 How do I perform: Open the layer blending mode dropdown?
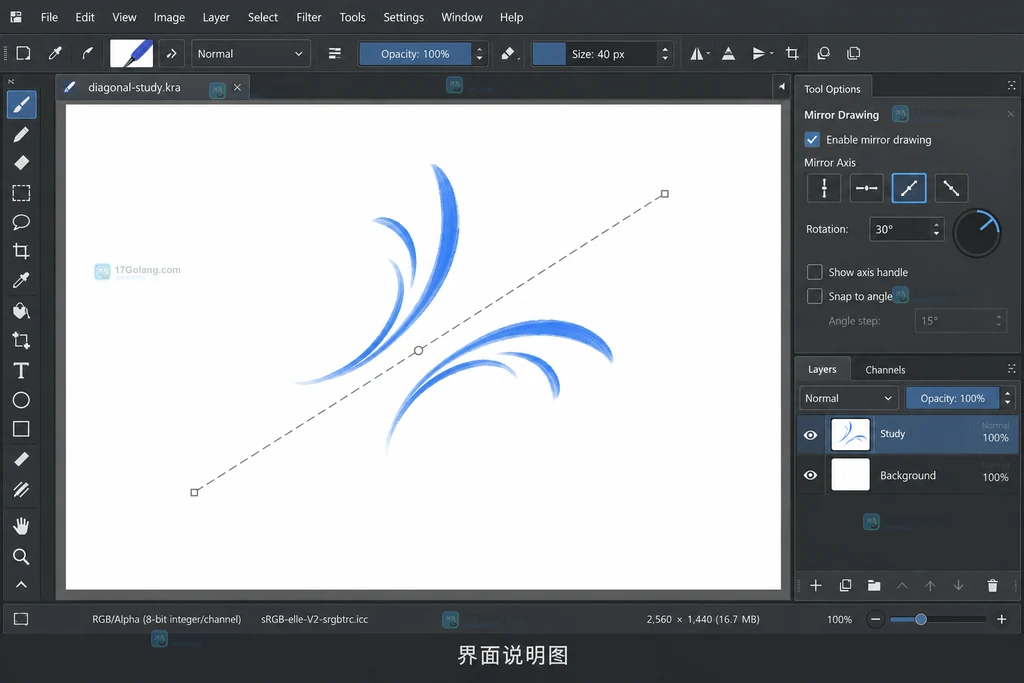click(848, 398)
